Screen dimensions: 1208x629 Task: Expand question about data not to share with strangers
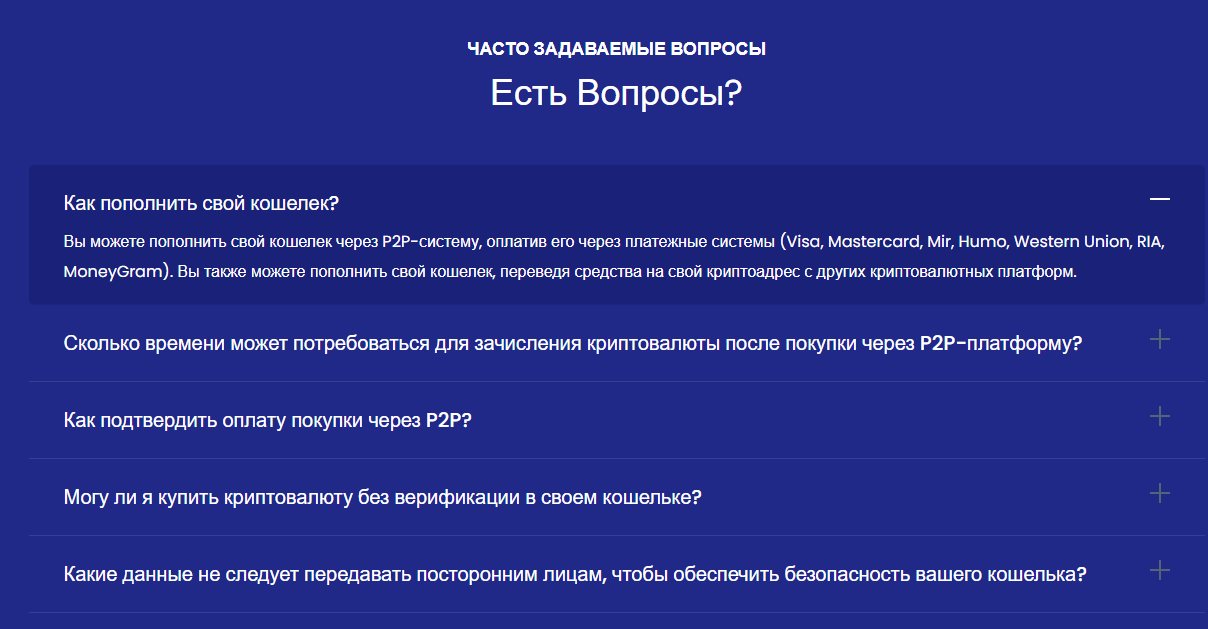(x=574, y=575)
